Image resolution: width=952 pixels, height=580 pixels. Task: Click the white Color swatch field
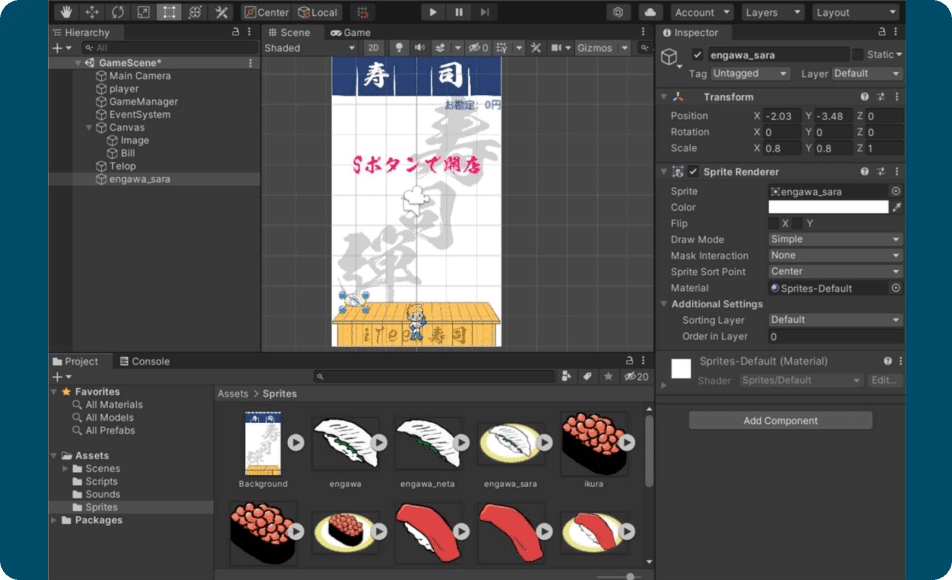(x=828, y=207)
